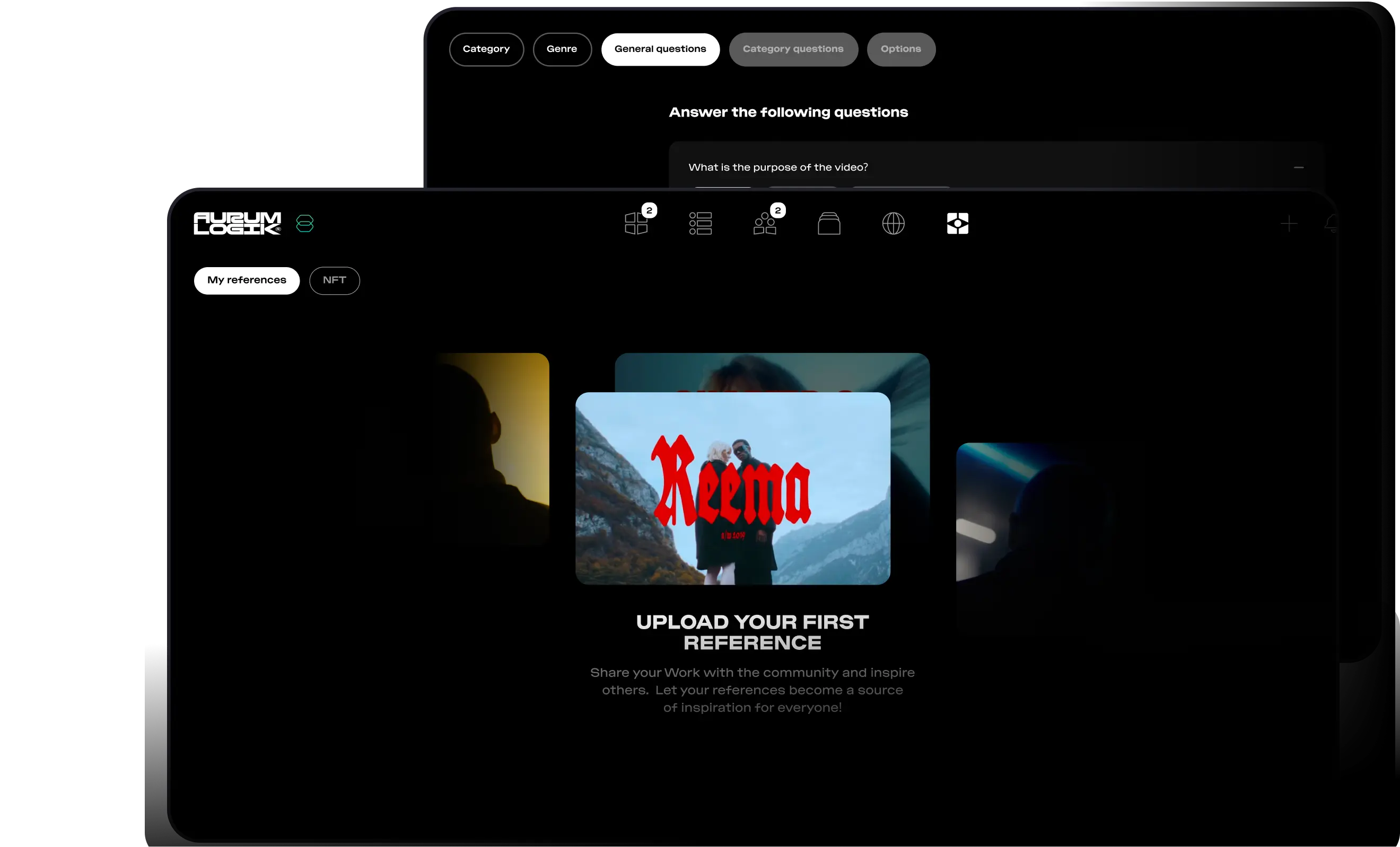Viewport: 1400px width, 847px height.
Task: Click 'Upload your first reference' heading
Action: pos(752,632)
